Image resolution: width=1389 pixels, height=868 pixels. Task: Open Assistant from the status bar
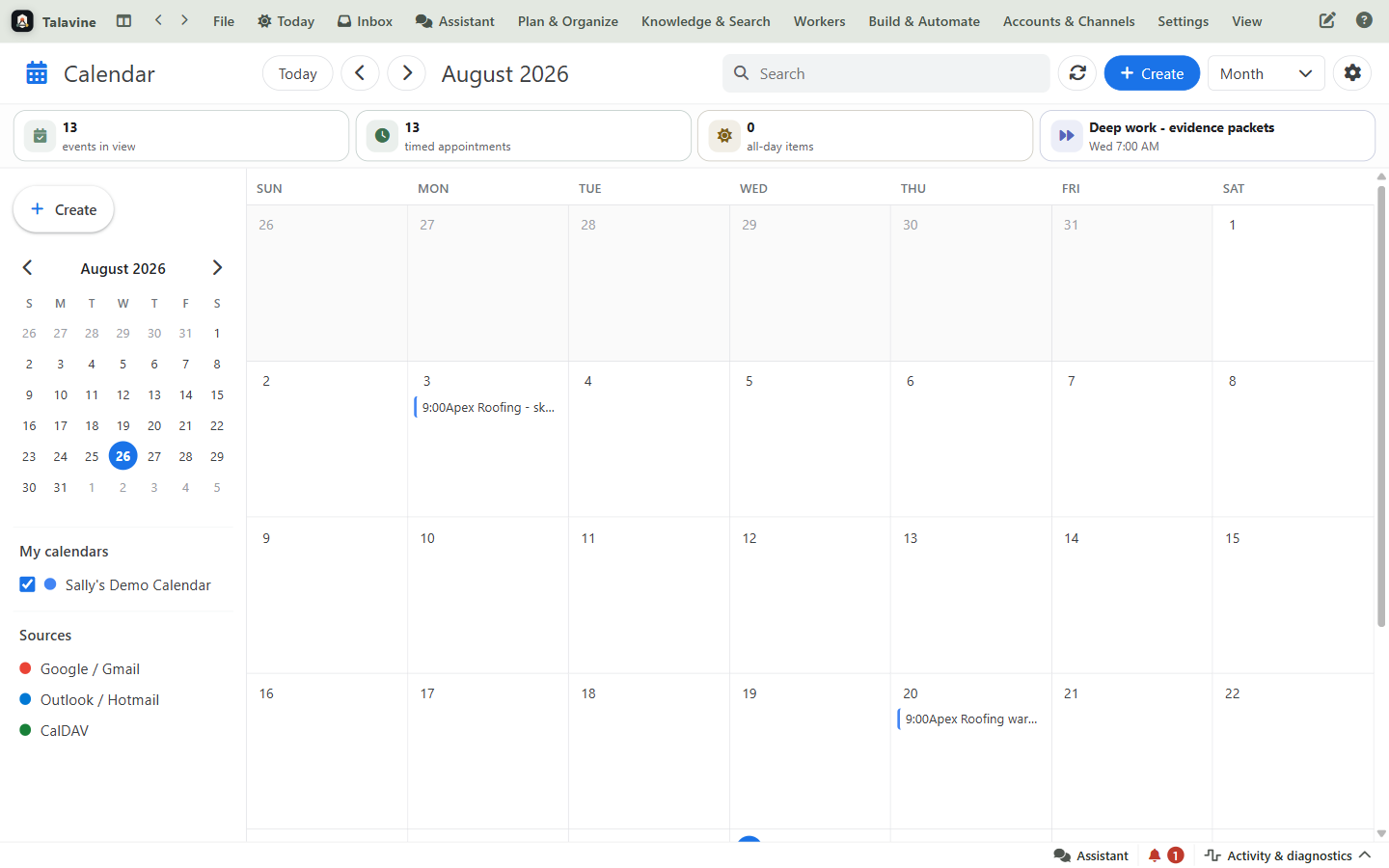coord(1091,855)
